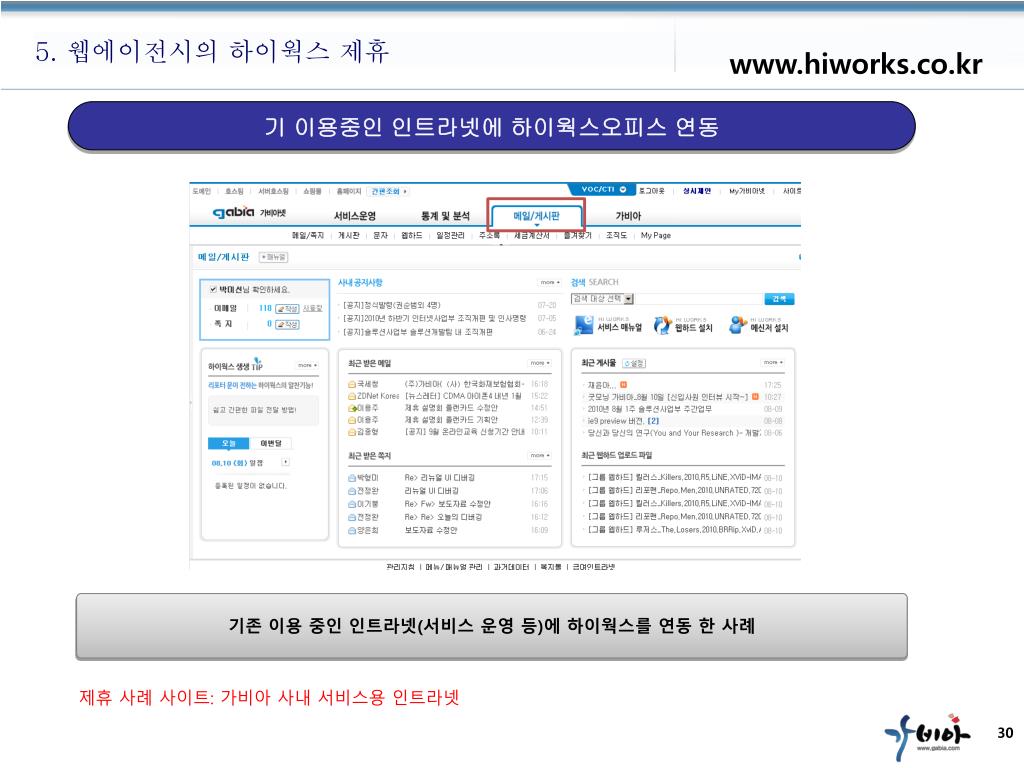This screenshot has height=768, width=1024.
Task: Open the 일정관리 submenu item
Action: click(x=451, y=235)
